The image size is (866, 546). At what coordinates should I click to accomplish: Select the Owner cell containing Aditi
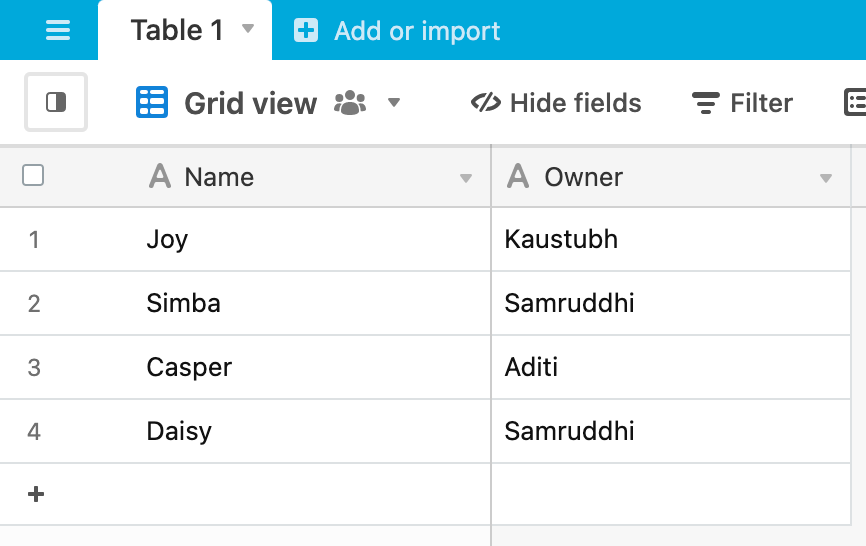click(x=670, y=367)
